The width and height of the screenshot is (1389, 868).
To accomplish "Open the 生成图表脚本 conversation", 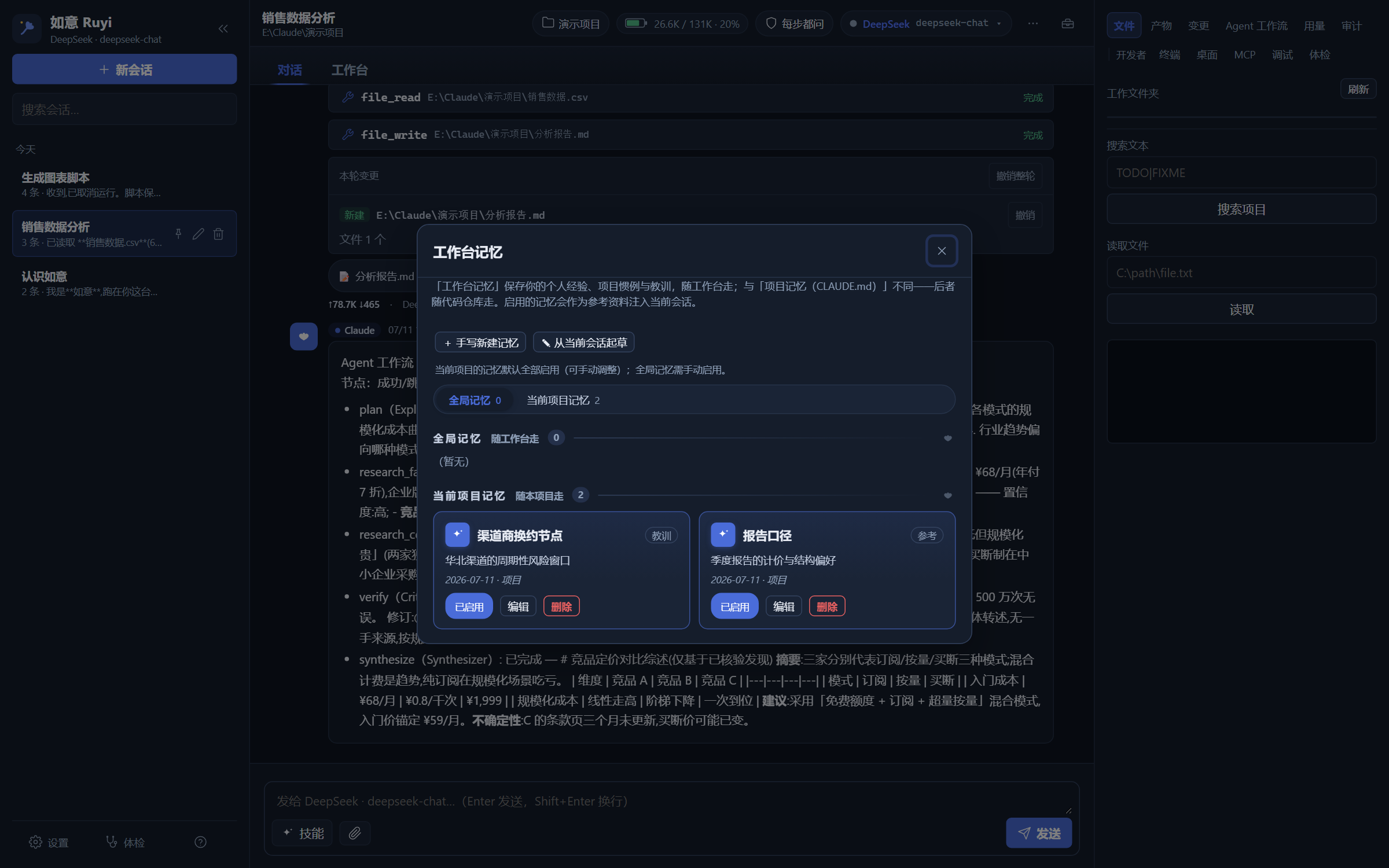I will [124, 185].
